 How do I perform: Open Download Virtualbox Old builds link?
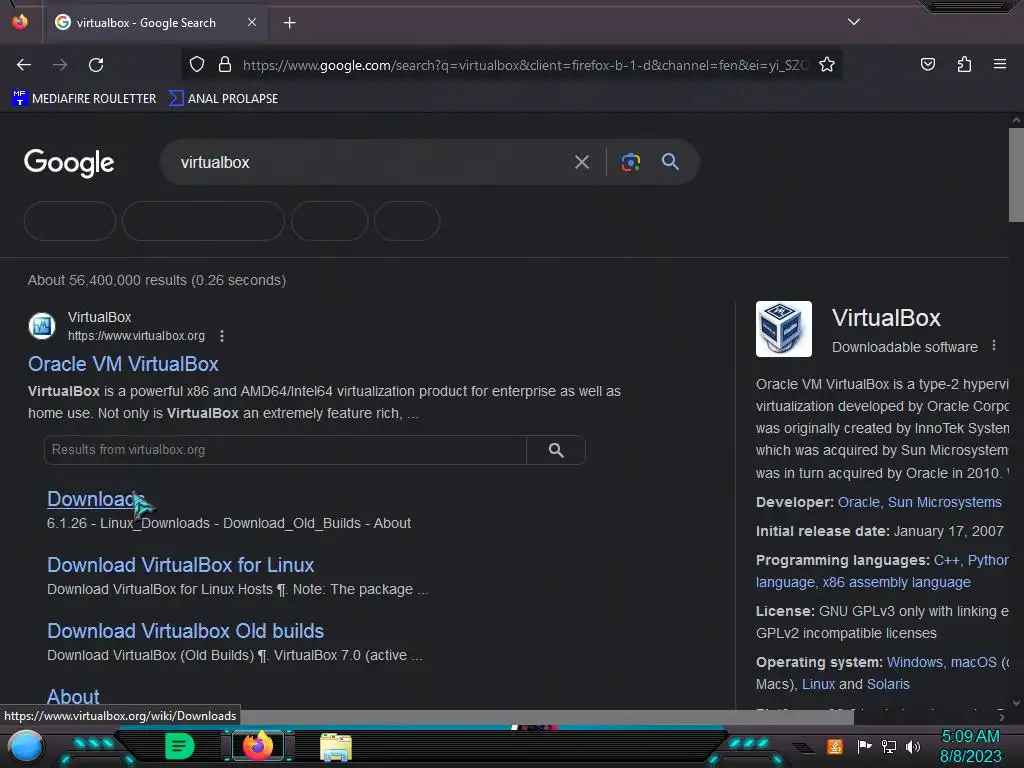click(185, 631)
